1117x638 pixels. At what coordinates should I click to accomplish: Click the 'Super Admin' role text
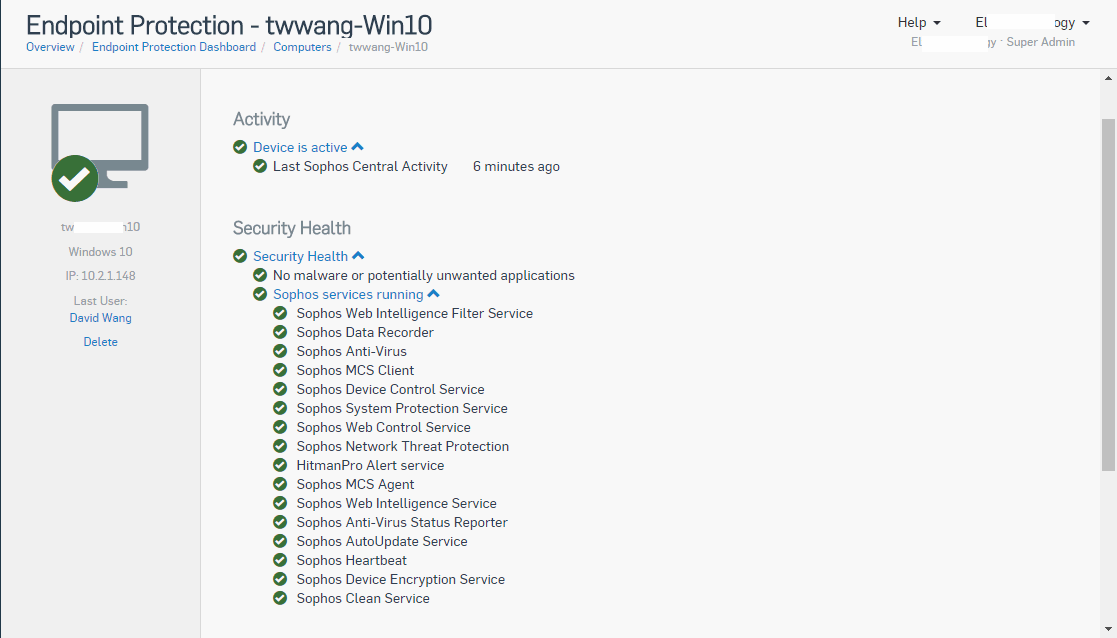click(1041, 42)
